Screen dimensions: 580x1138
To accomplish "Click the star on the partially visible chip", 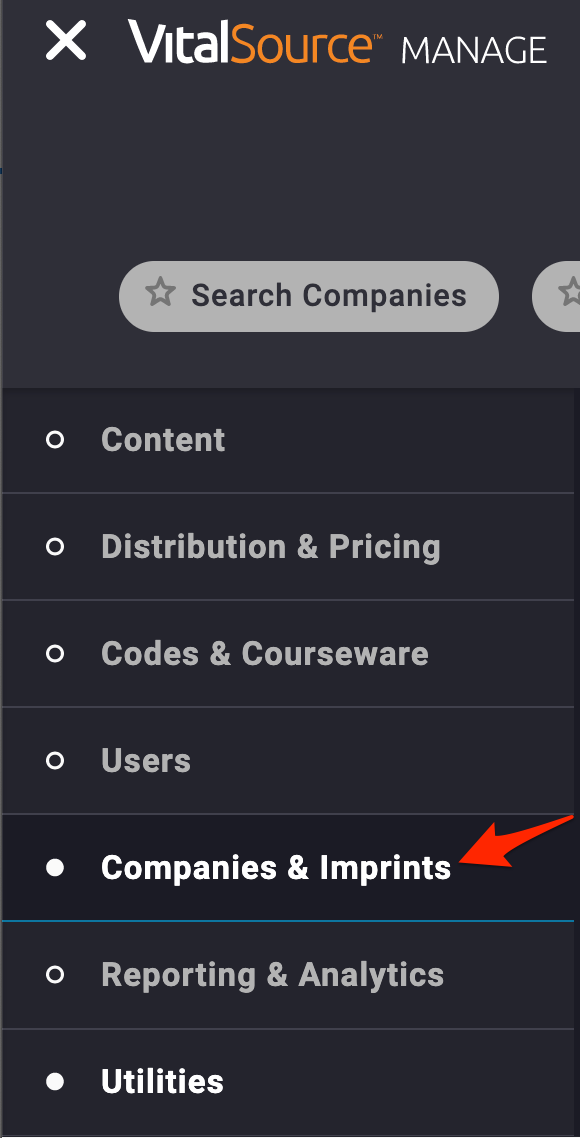I will point(570,293).
